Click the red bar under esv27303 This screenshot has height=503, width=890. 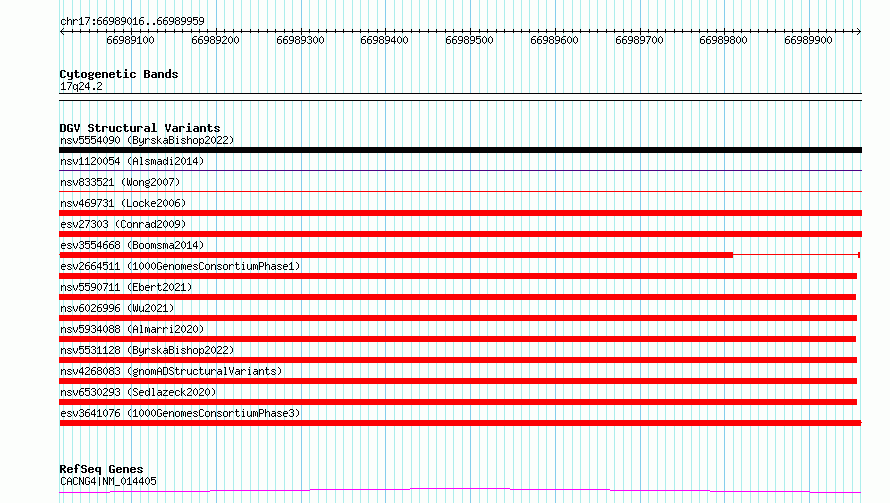pos(460,234)
